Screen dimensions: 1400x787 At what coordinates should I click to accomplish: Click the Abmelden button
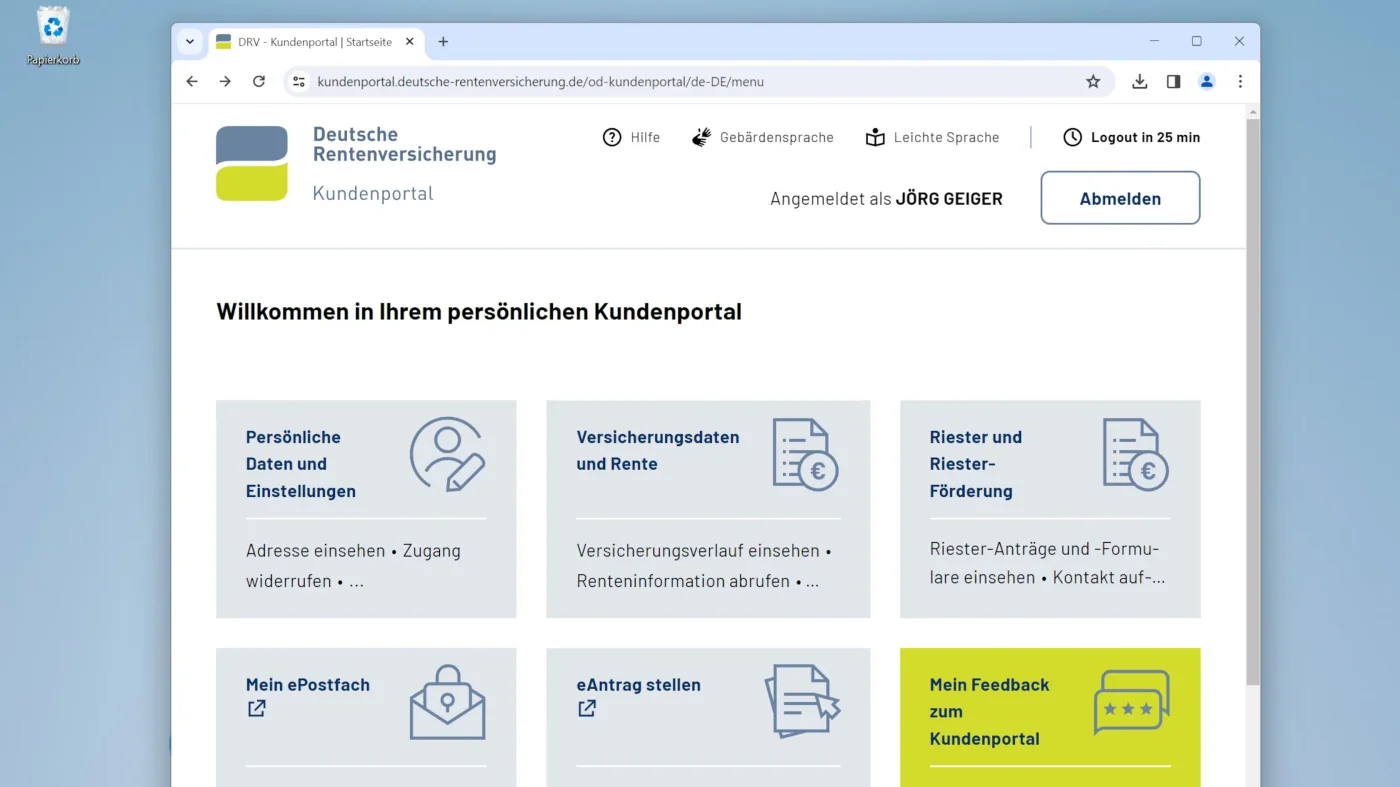[x=1120, y=198]
